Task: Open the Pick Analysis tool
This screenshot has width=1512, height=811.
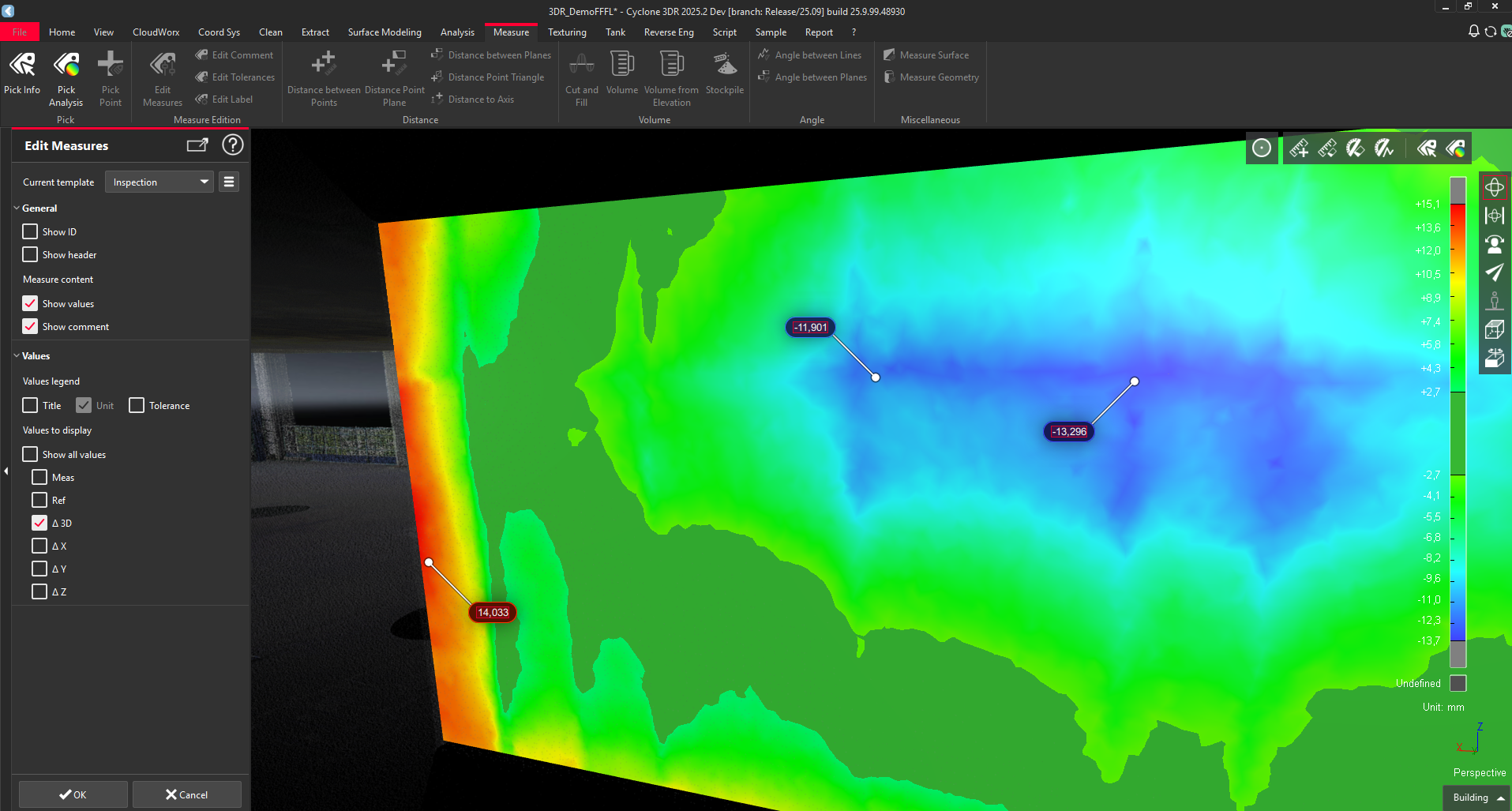Action: click(x=66, y=73)
